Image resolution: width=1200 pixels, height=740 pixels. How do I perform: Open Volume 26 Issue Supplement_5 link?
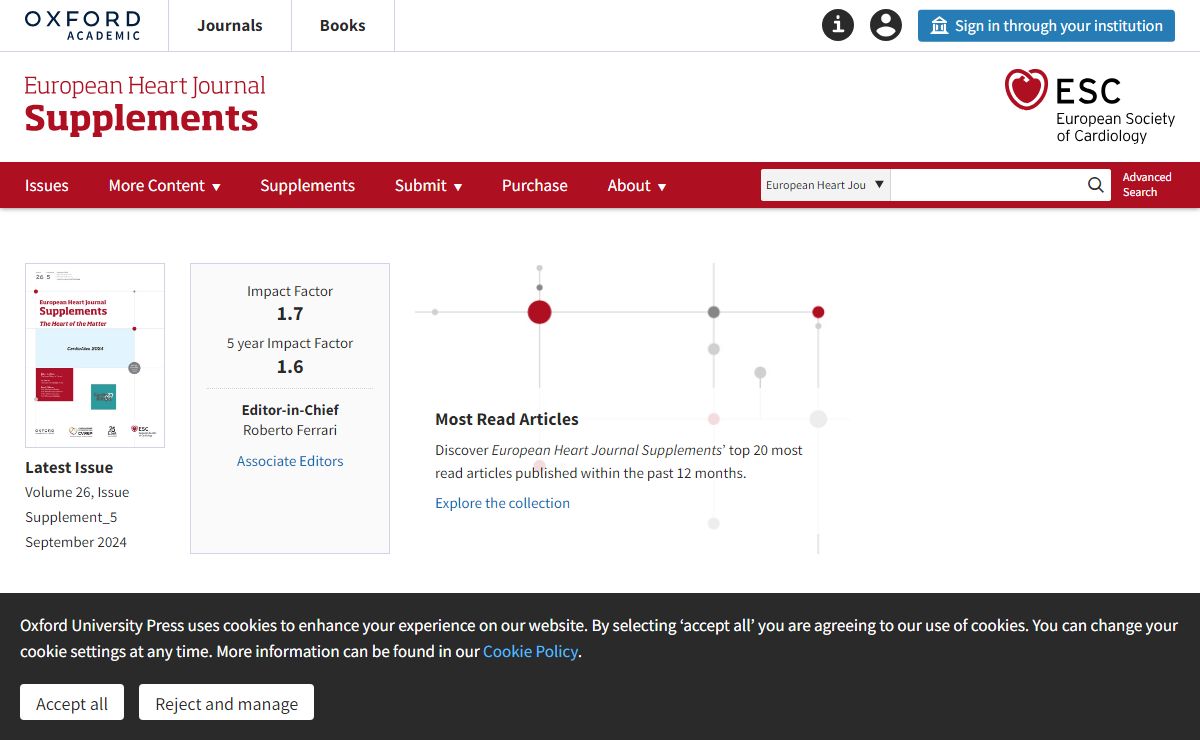[x=77, y=505]
